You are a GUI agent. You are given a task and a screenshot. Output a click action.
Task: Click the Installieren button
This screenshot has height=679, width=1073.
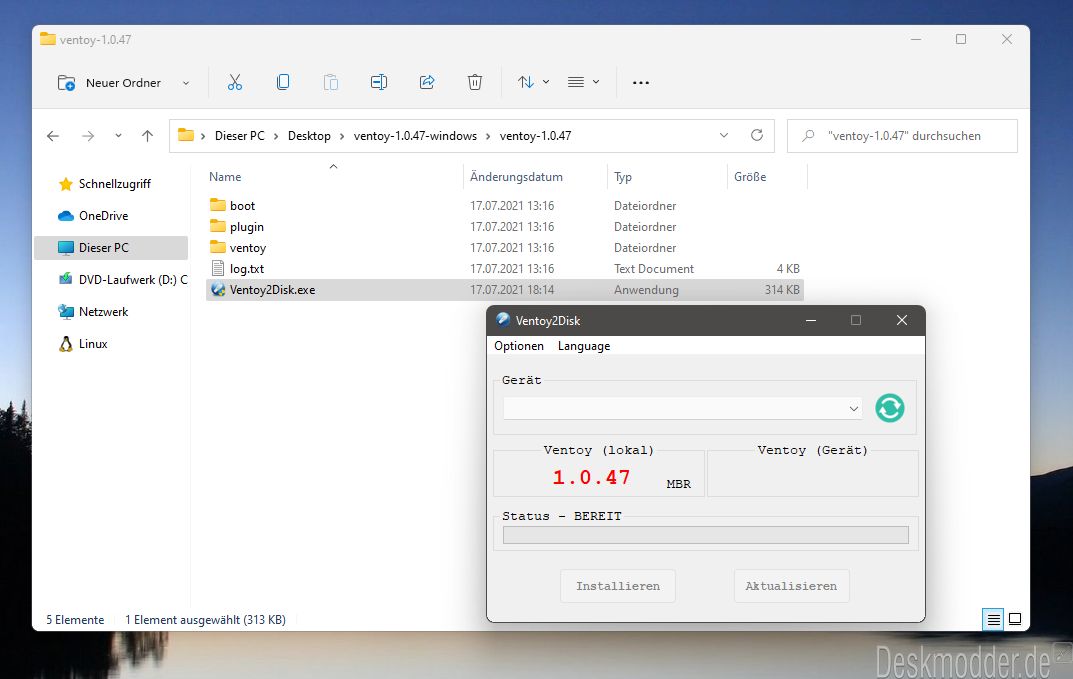(x=618, y=586)
